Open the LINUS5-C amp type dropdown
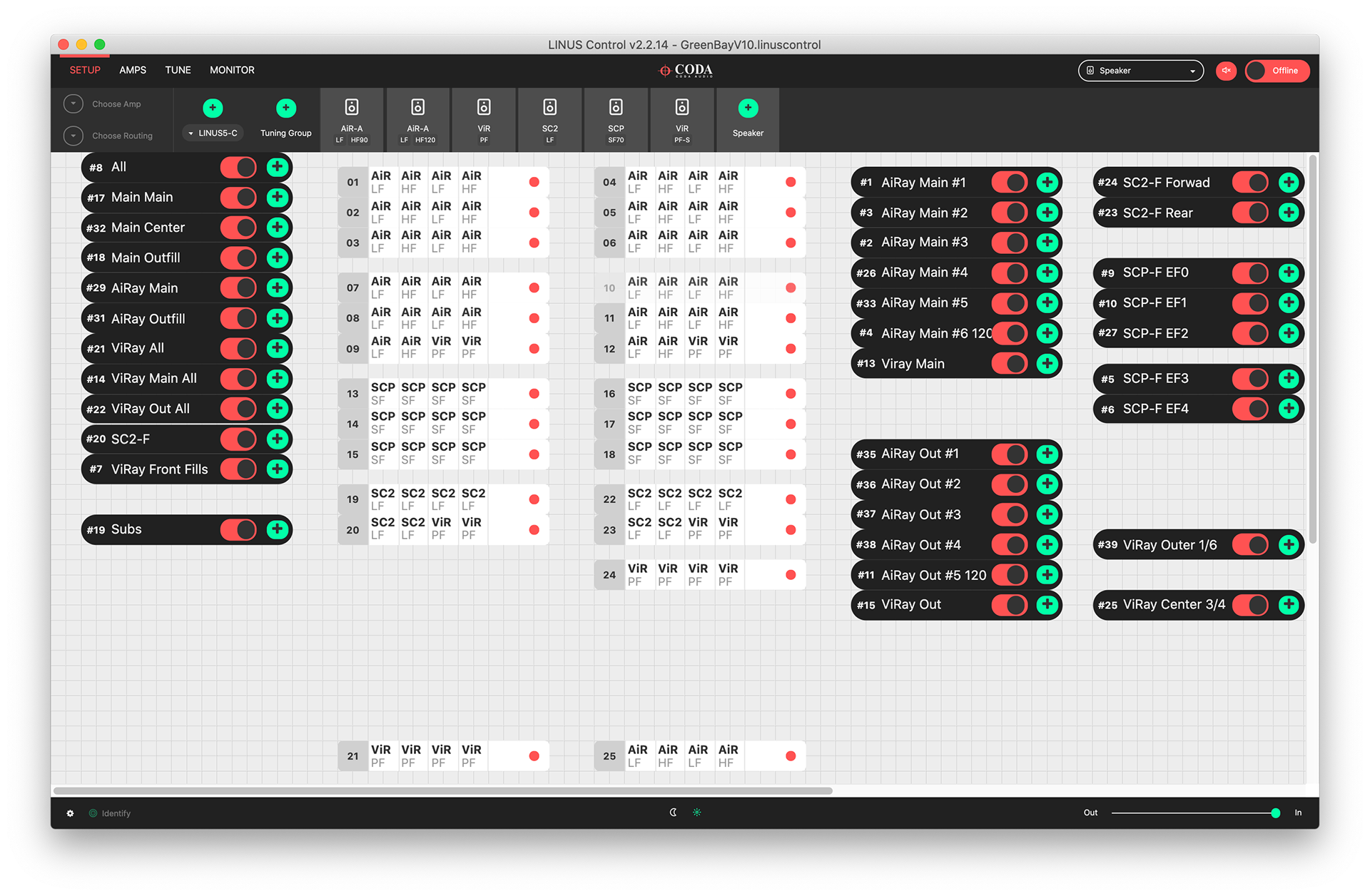Screen dimensions: 1370x896 coord(213,133)
